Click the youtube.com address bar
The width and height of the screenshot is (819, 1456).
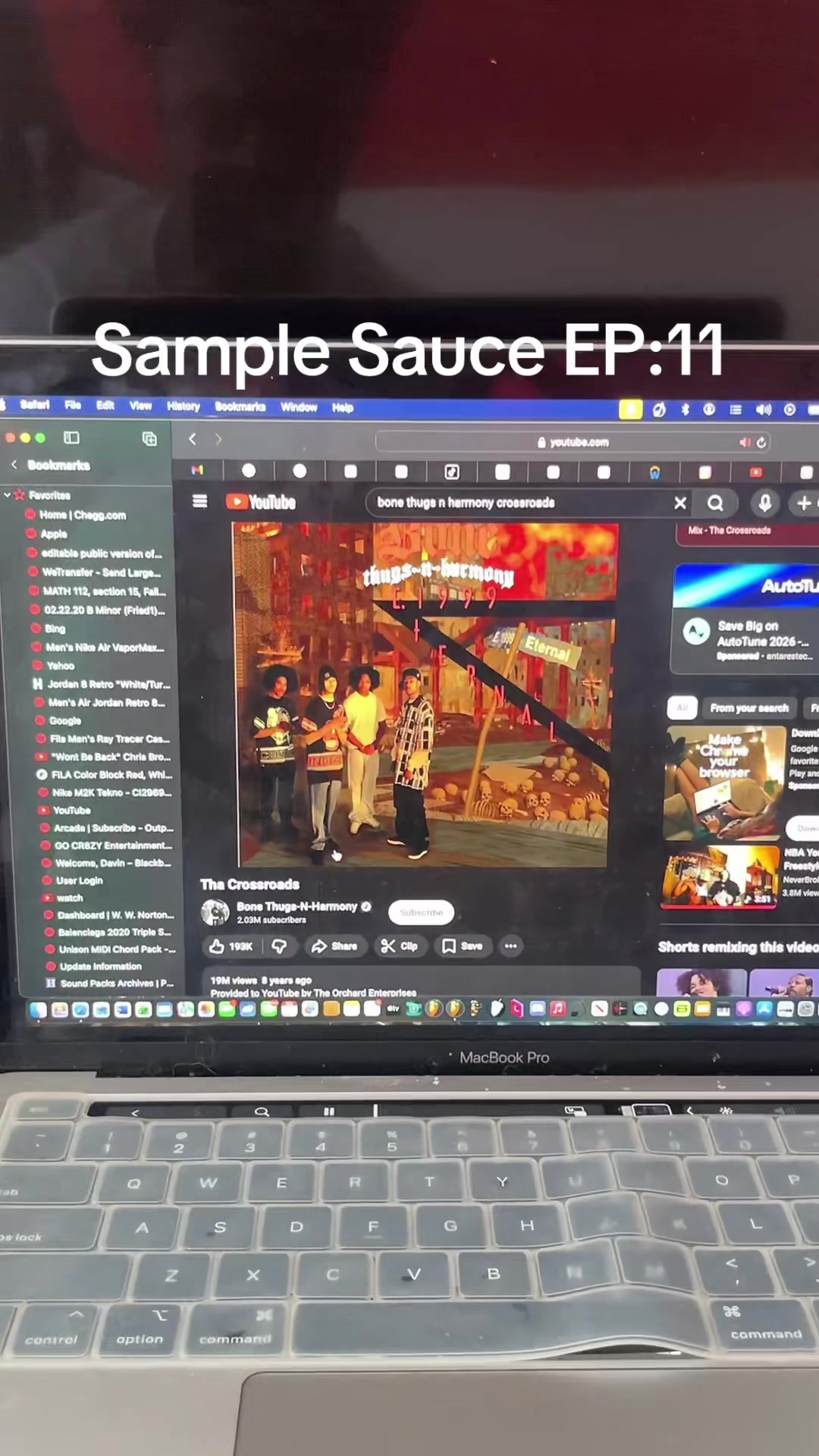(x=573, y=442)
